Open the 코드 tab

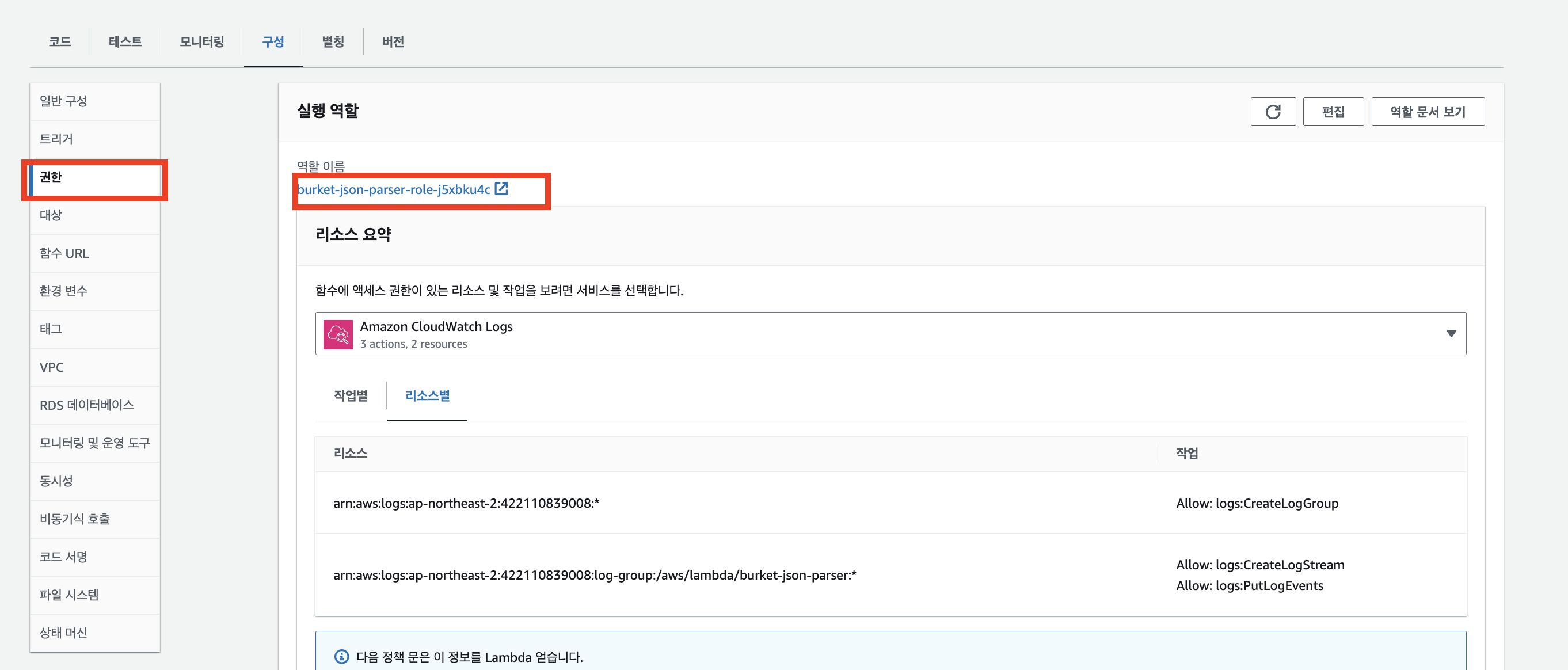point(60,41)
